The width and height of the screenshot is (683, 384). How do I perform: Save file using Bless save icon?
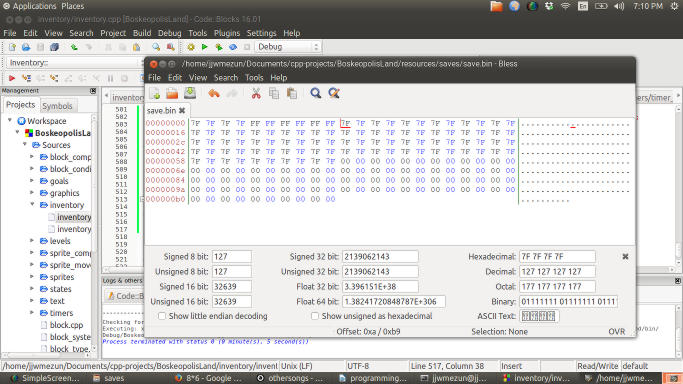pyautogui.click(x=190, y=93)
